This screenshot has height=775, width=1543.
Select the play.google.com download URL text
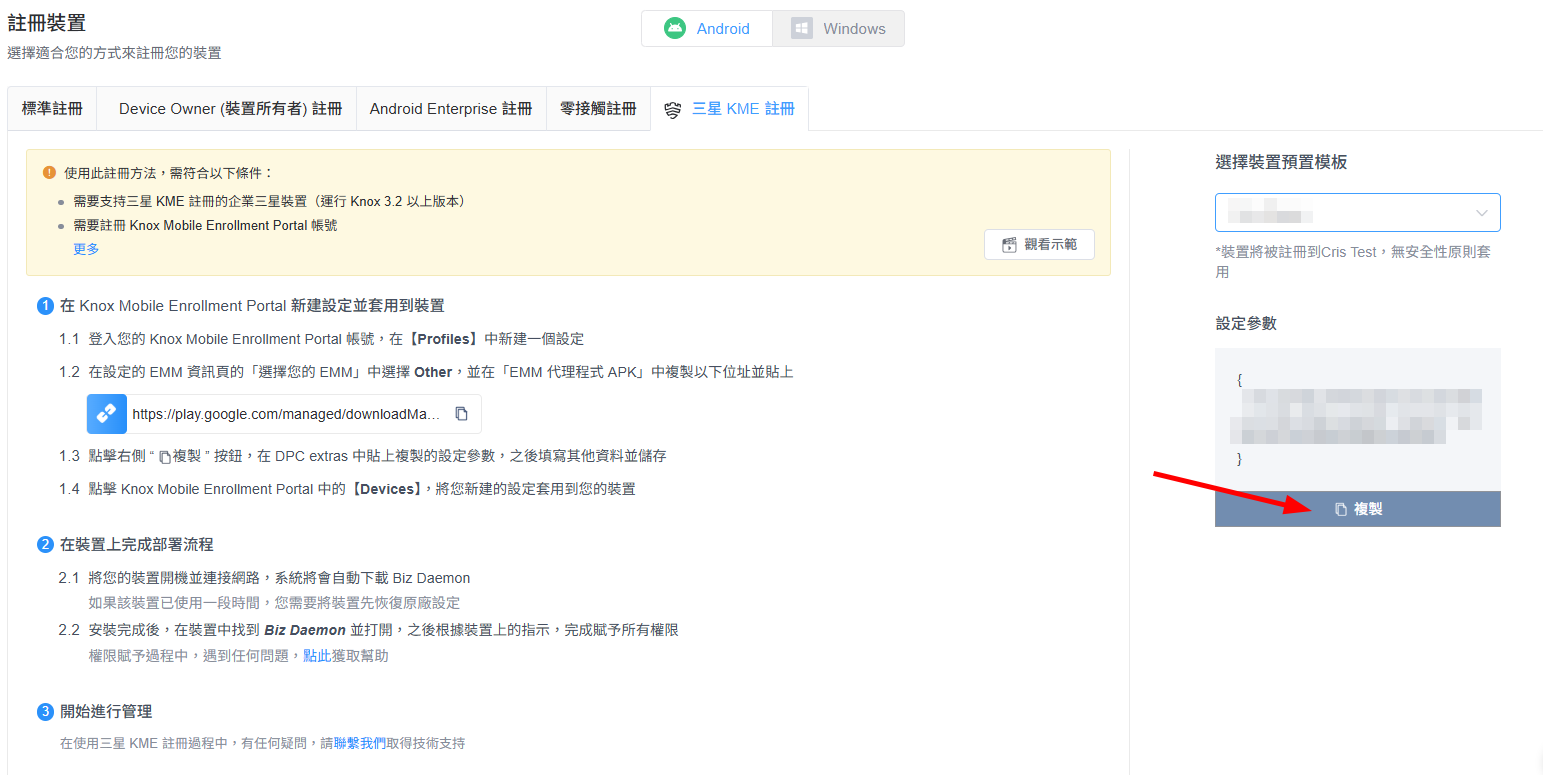[286, 414]
